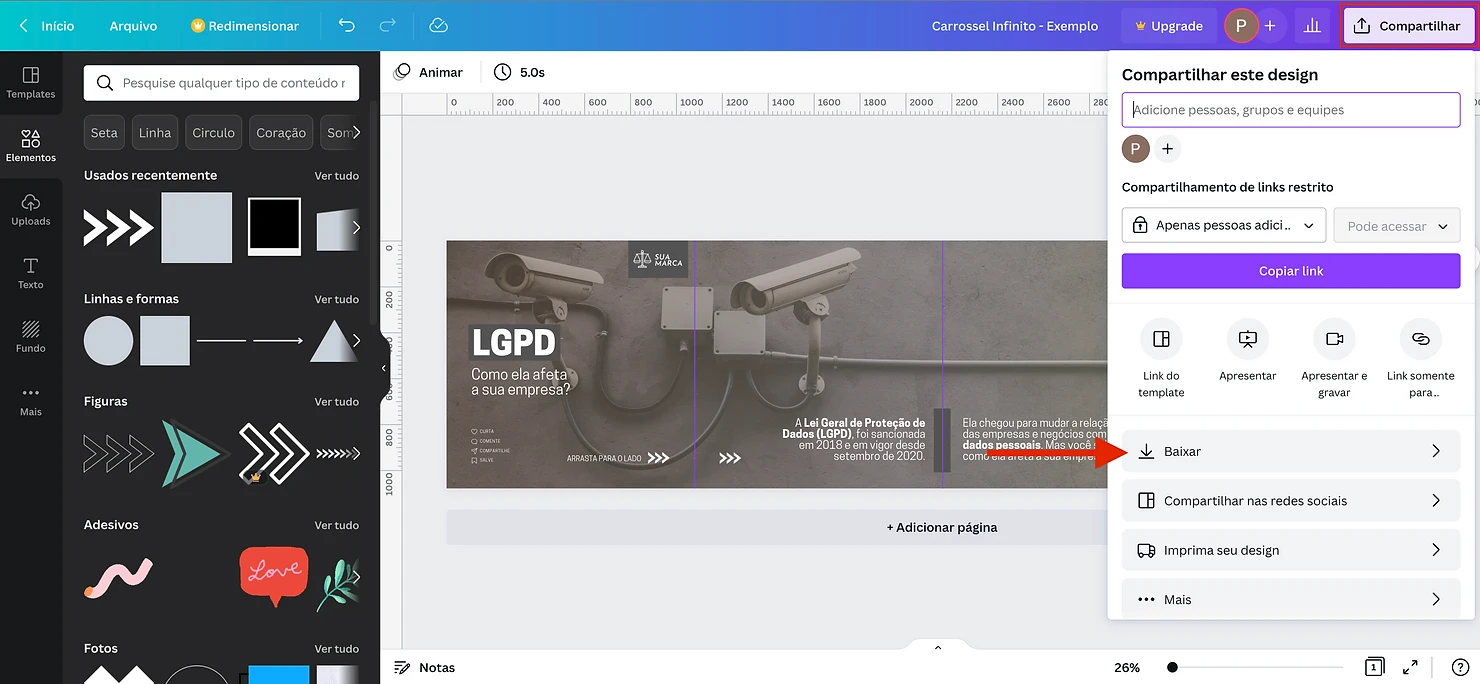
Task: Click Ver tudo for Usados recentemente
Action: click(337, 176)
